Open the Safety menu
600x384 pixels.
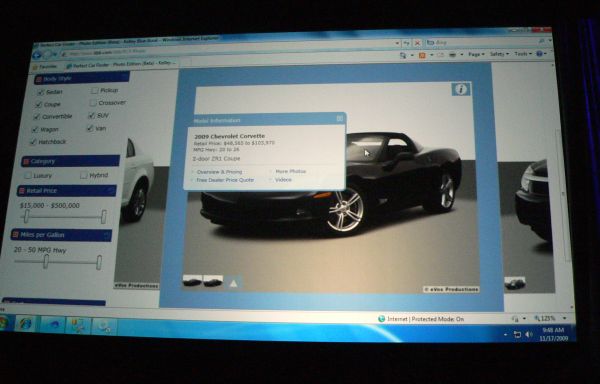[499, 54]
